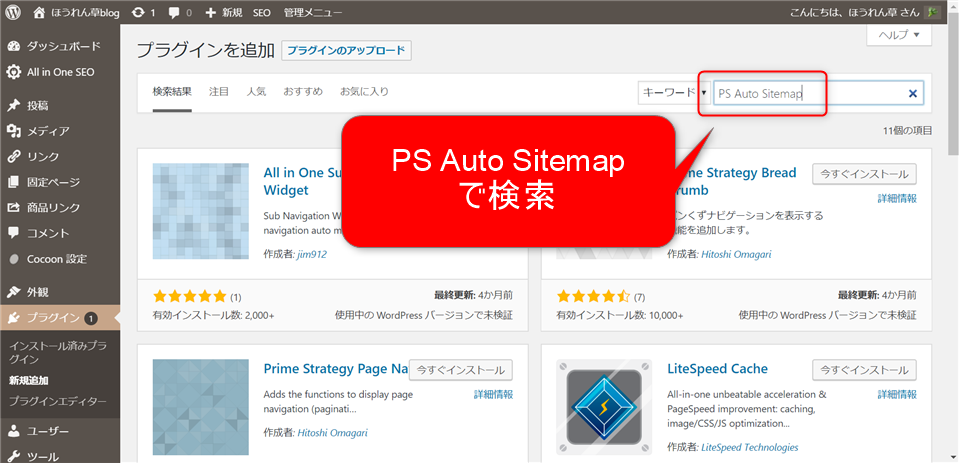Open 詳細情報 for LiteSpeed Cache
The image size is (959, 463).
click(x=897, y=394)
